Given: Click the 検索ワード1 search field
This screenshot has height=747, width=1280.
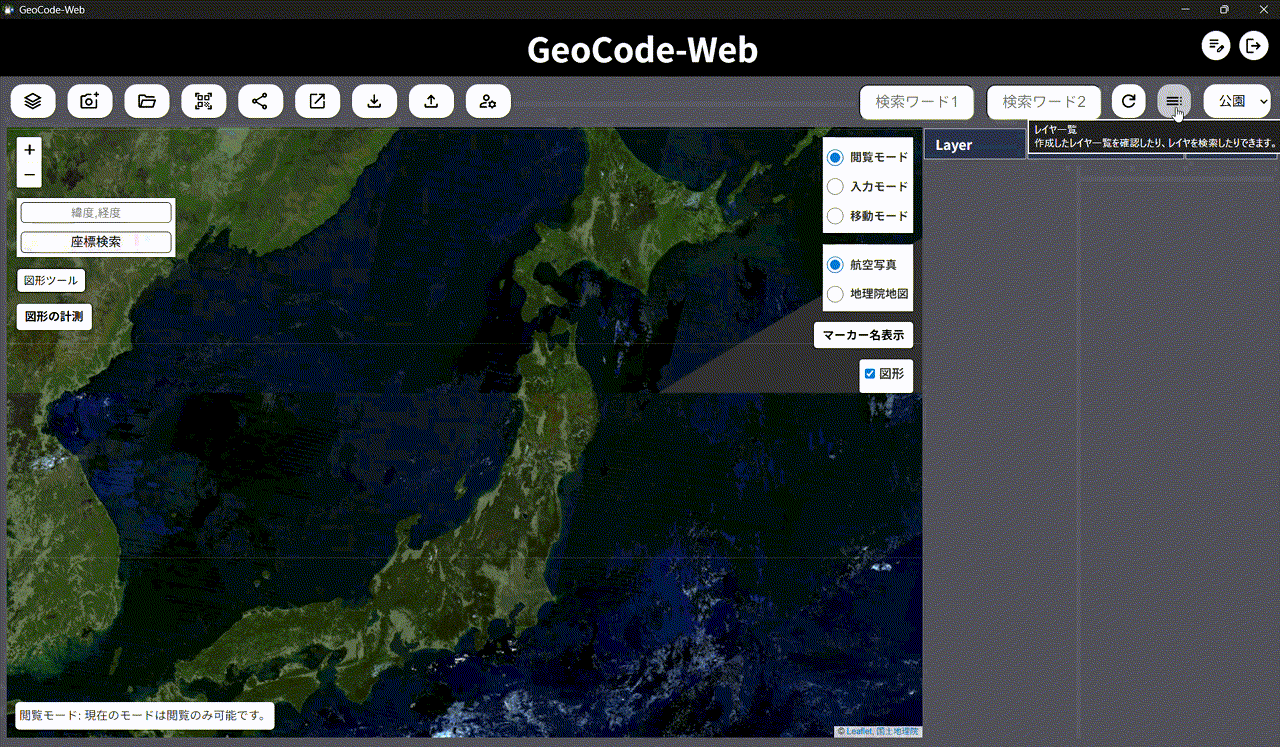Looking at the screenshot, I should coord(917,102).
